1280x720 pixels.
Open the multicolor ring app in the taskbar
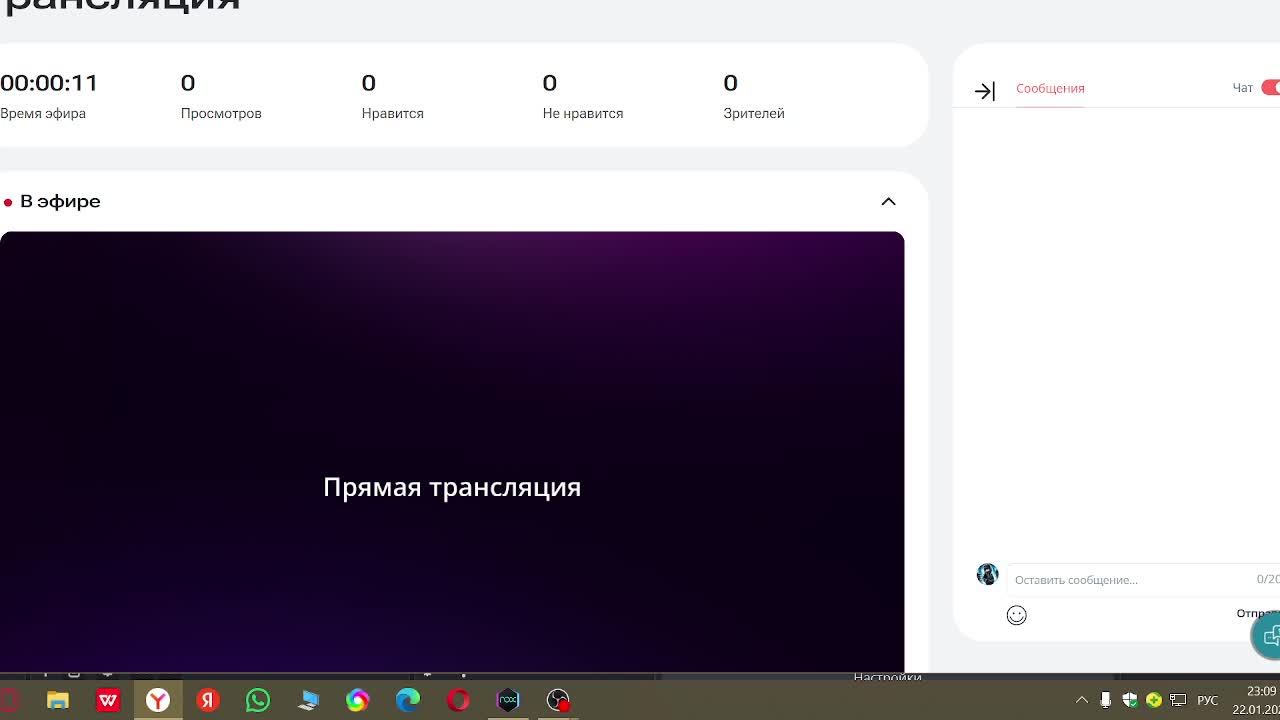[358, 700]
